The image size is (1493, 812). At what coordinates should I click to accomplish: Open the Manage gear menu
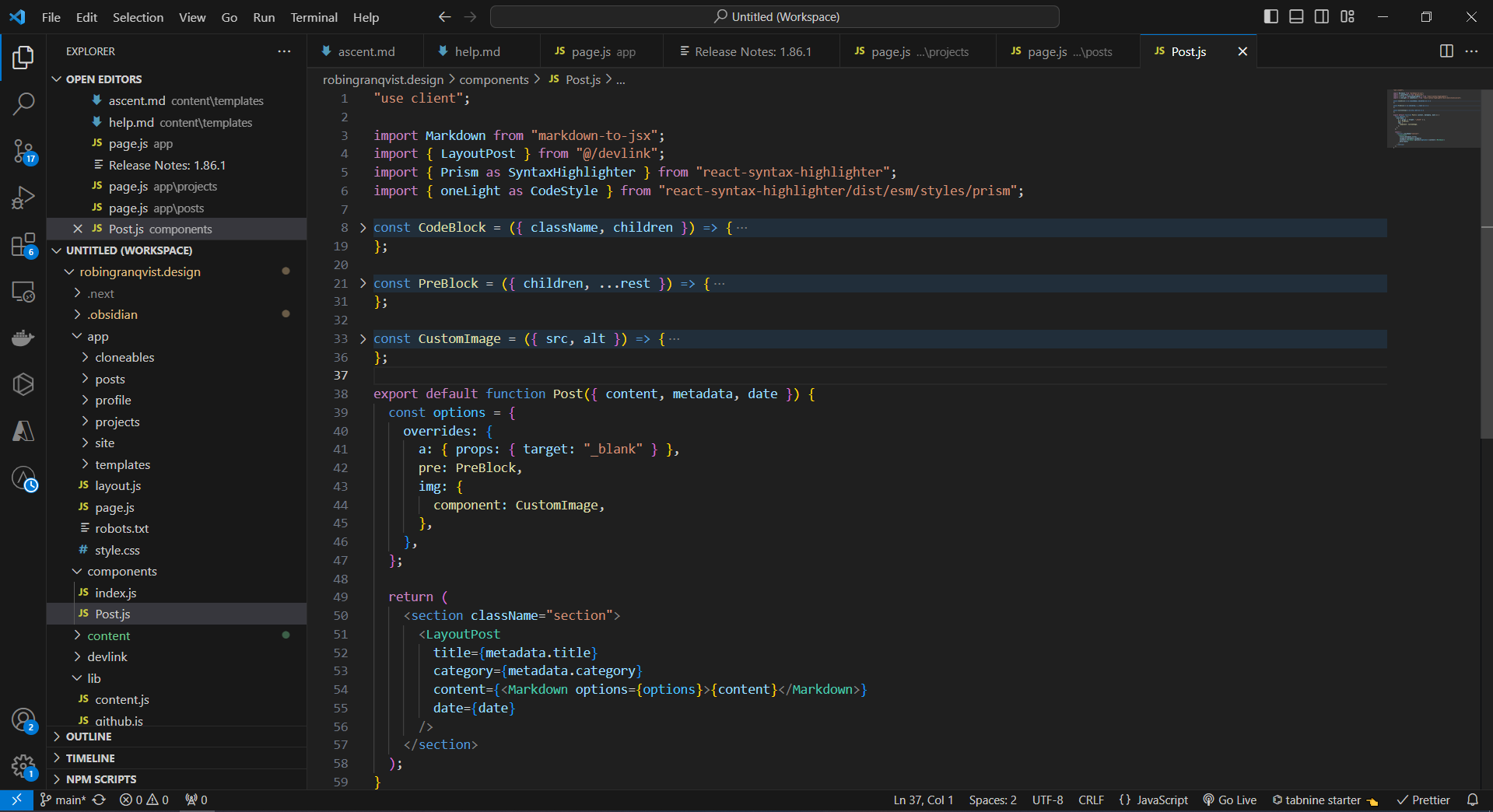click(24, 768)
